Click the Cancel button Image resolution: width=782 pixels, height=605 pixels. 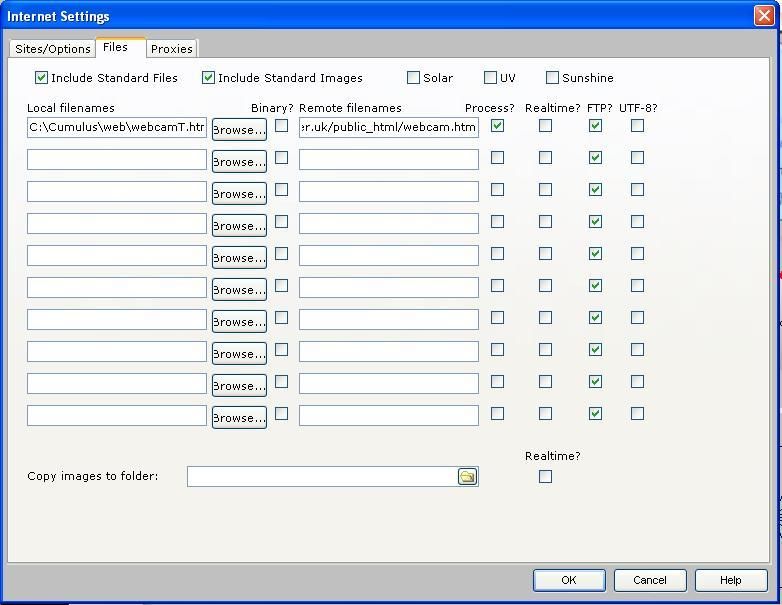pyautogui.click(x=649, y=580)
